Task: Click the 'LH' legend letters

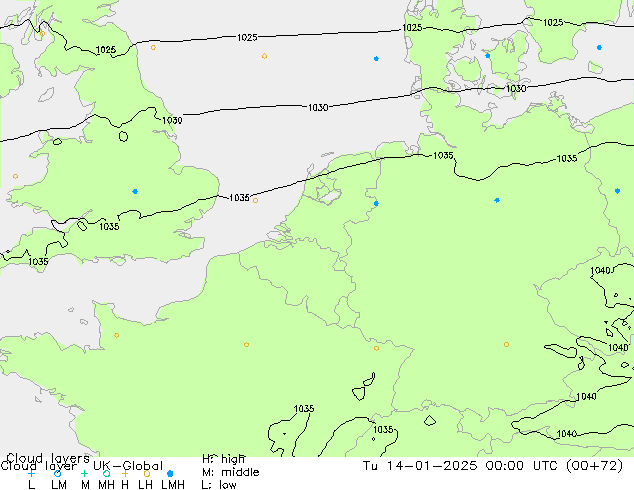Action: pos(146,485)
